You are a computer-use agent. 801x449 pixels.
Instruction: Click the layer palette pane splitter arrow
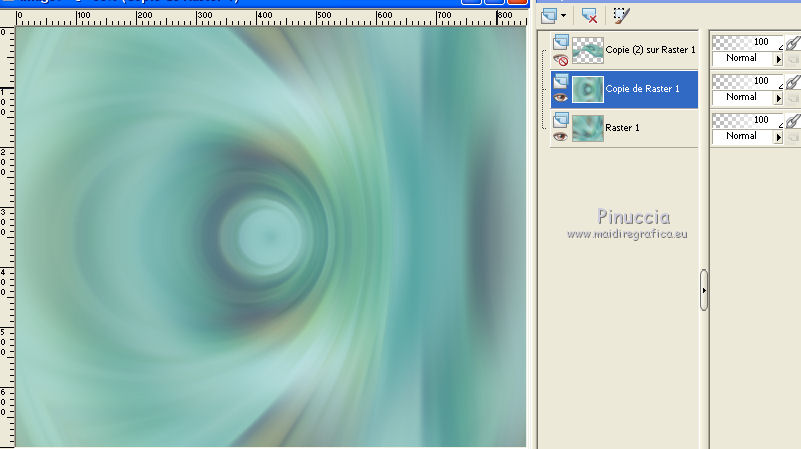point(704,290)
